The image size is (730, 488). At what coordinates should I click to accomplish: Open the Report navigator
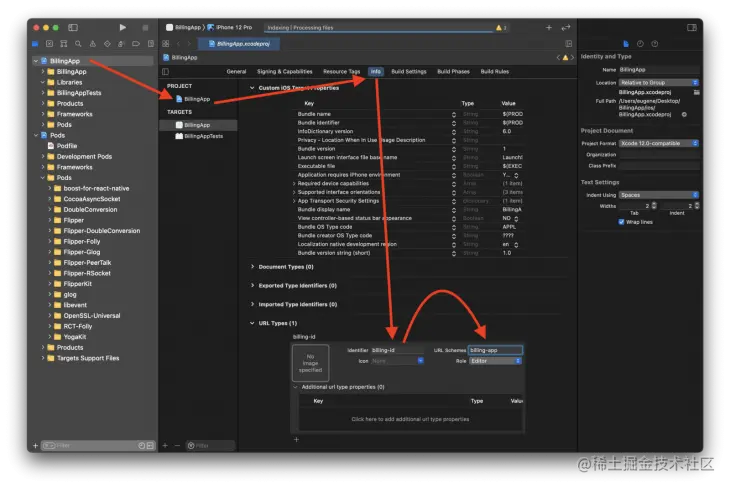coord(150,44)
